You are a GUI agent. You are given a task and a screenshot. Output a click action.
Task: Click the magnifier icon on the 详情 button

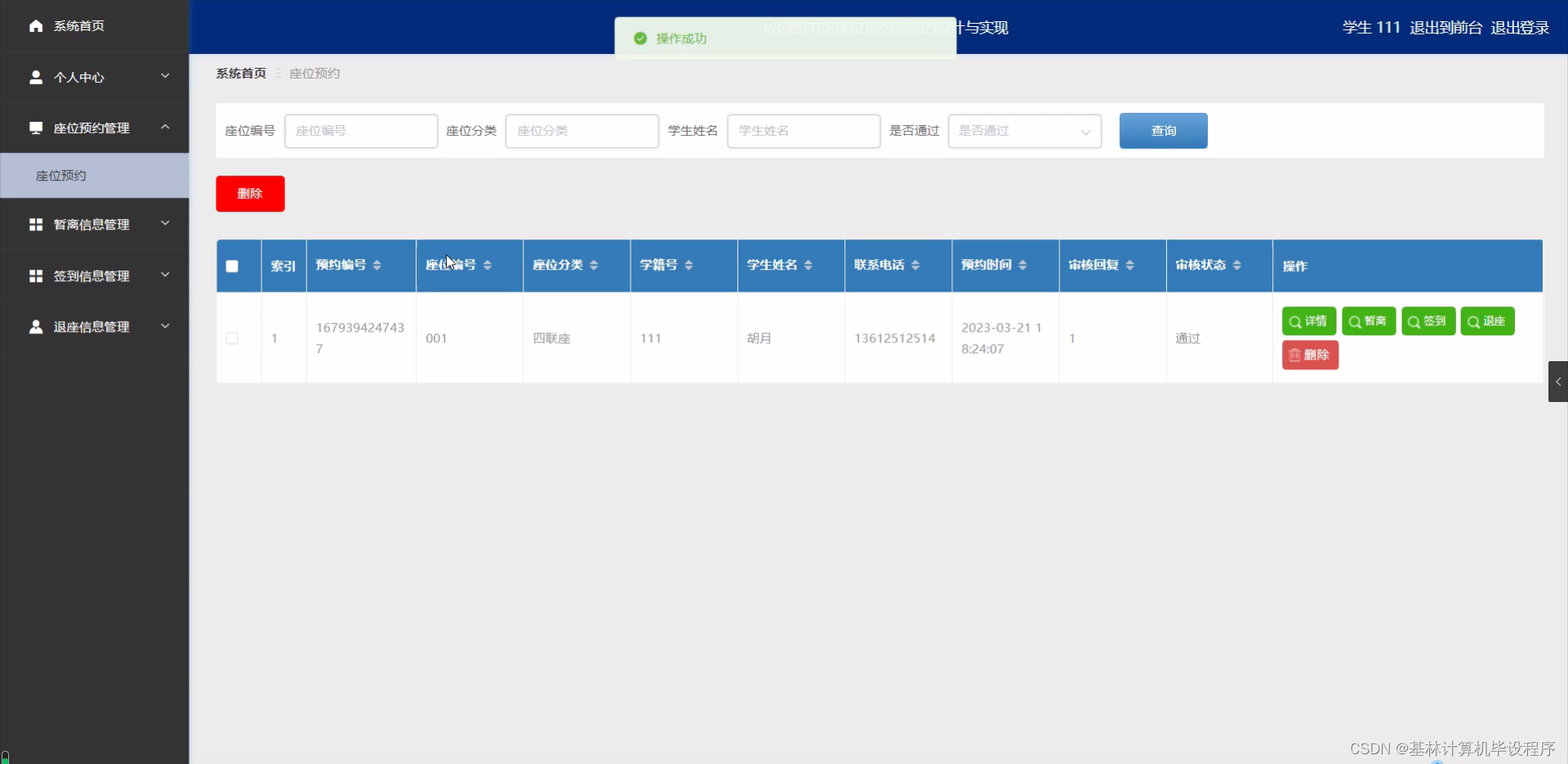pos(1297,321)
